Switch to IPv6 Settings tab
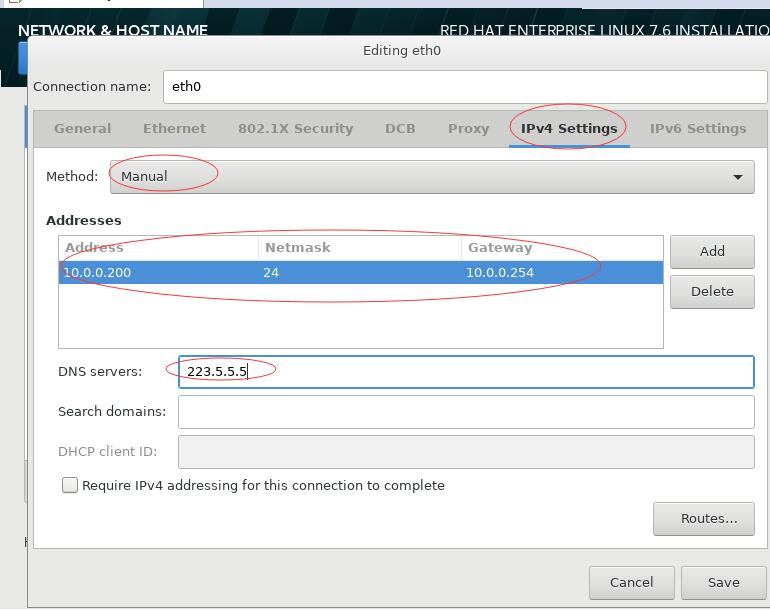This screenshot has width=770, height=610. point(697,128)
